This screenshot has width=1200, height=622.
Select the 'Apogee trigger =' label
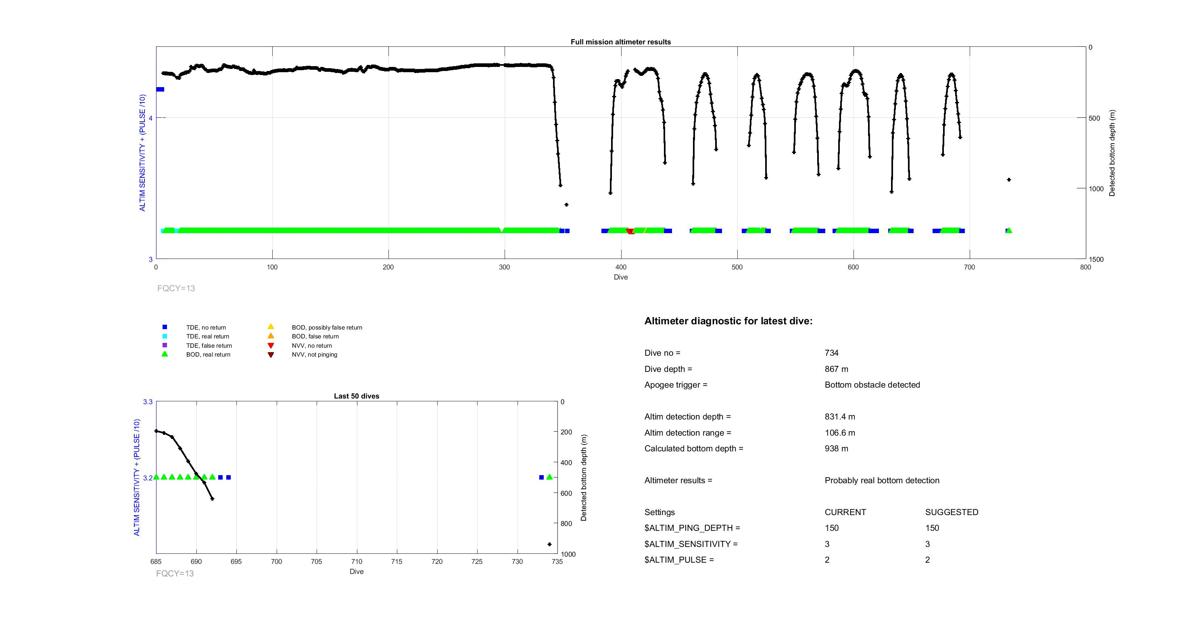click(x=675, y=385)
